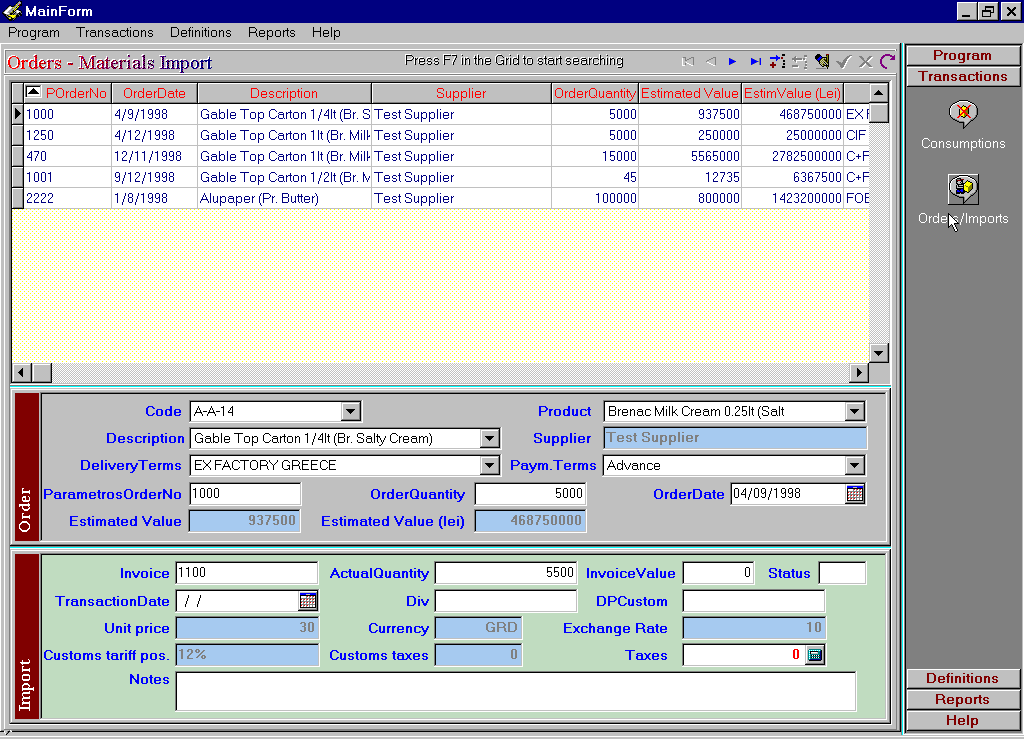Click the Definitions sidebar button
This screenshot has height=739, width=1024.
[962, 678]
